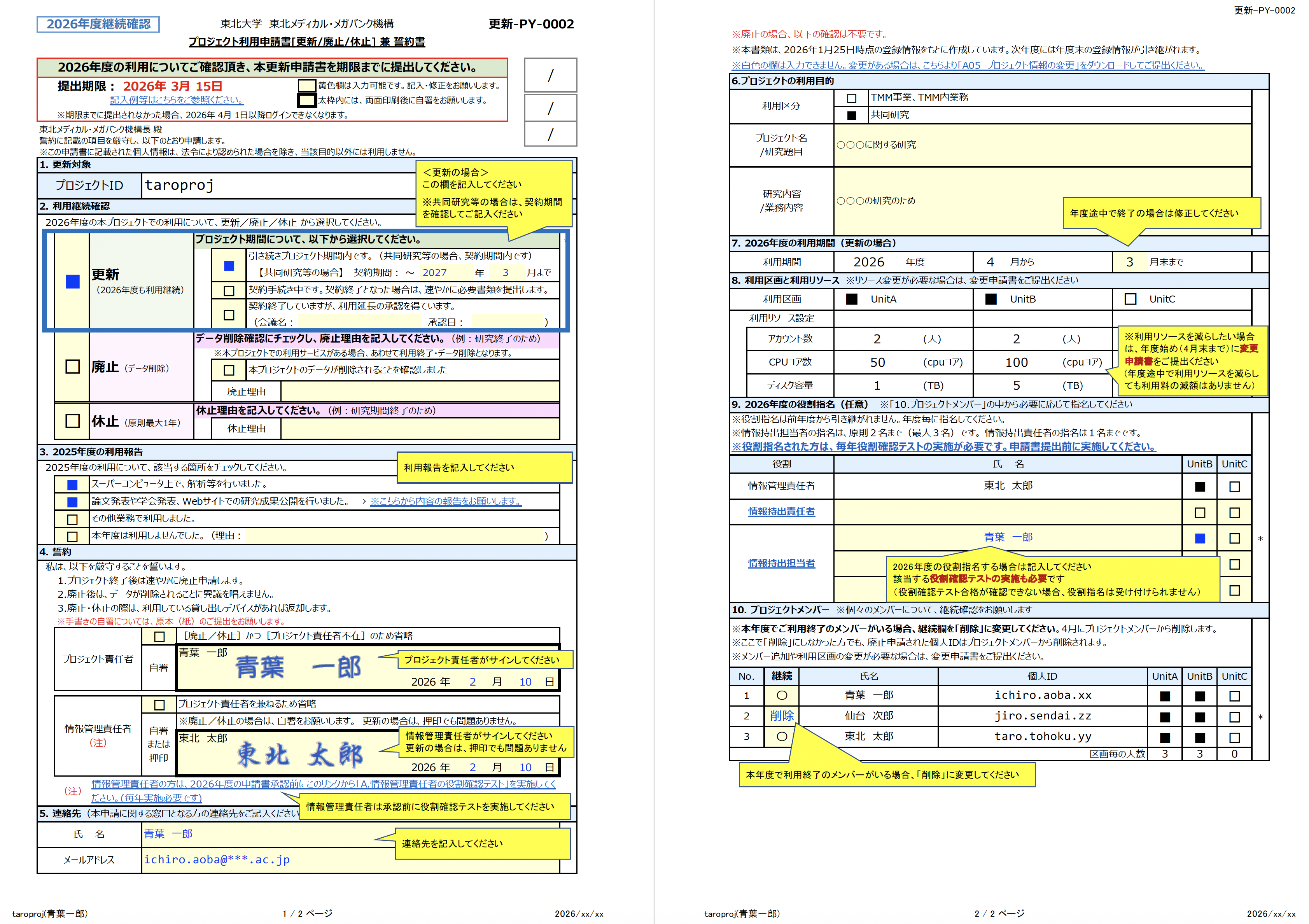Click 廃止理由 input field
Image resolution: width=1309 pixels, height=924 pixels.
[419, 392]
